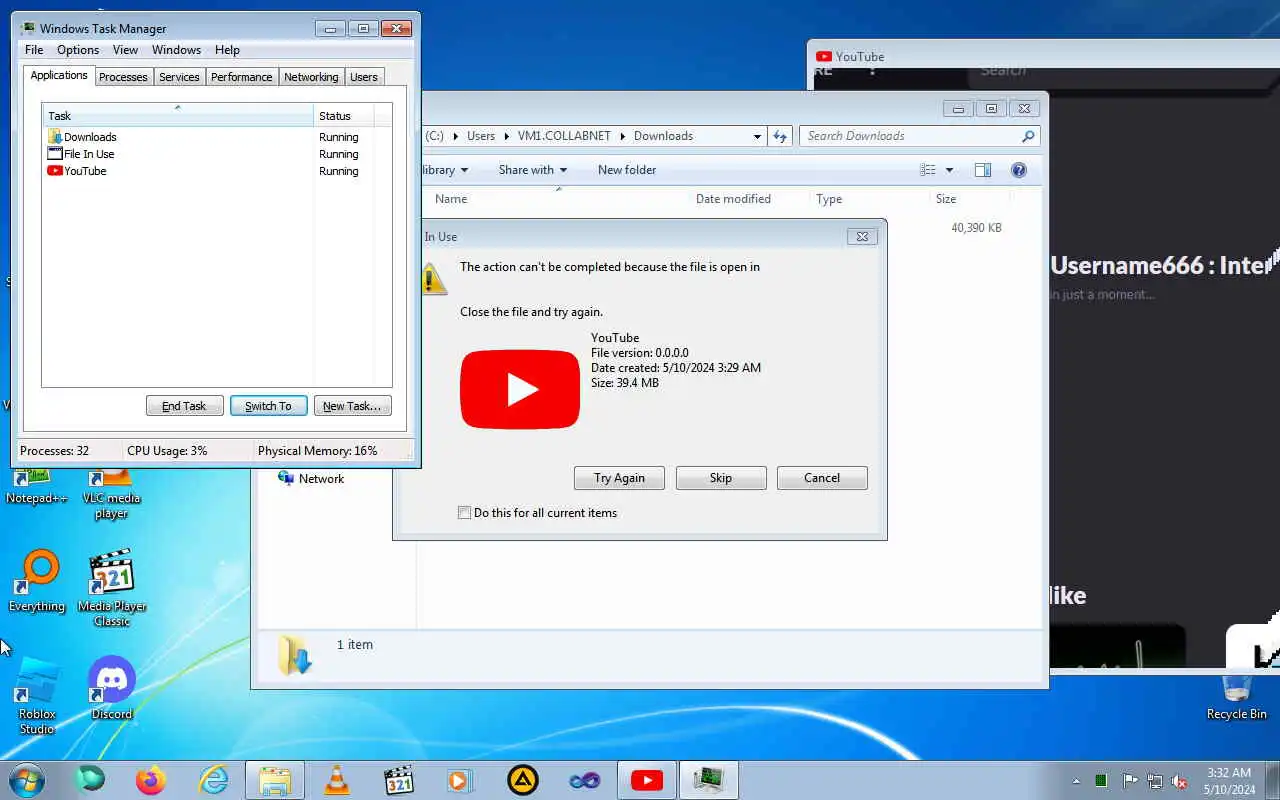Switch to the Services tab

click(x=179, y=77)
